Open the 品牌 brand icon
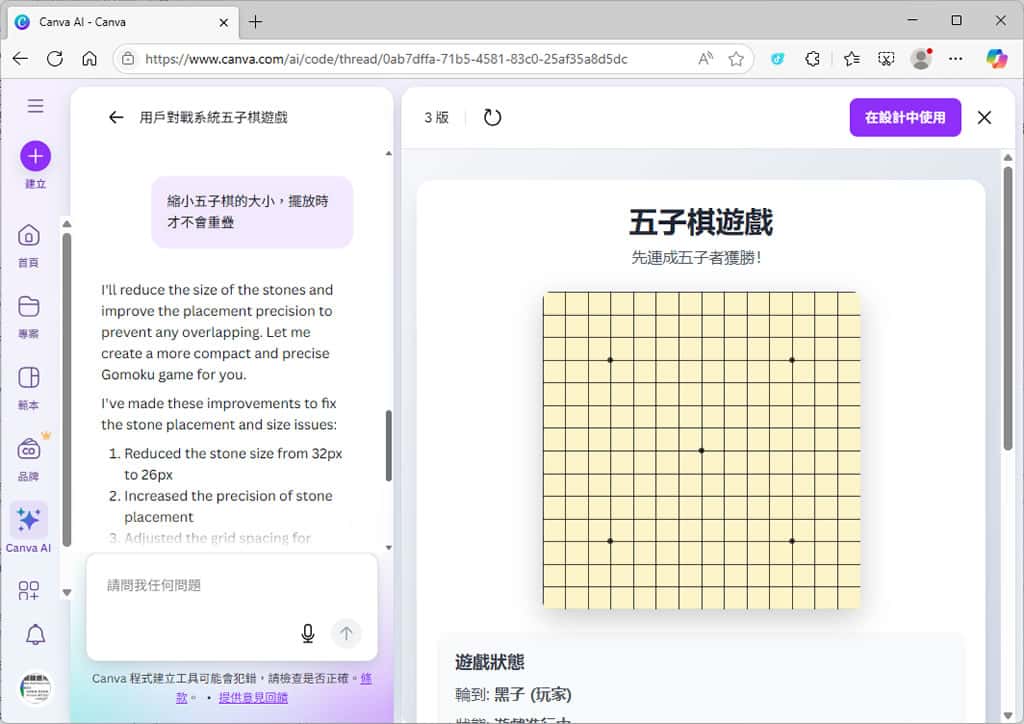This screenshot has width=1024, height=724. (x=29, y=449)
